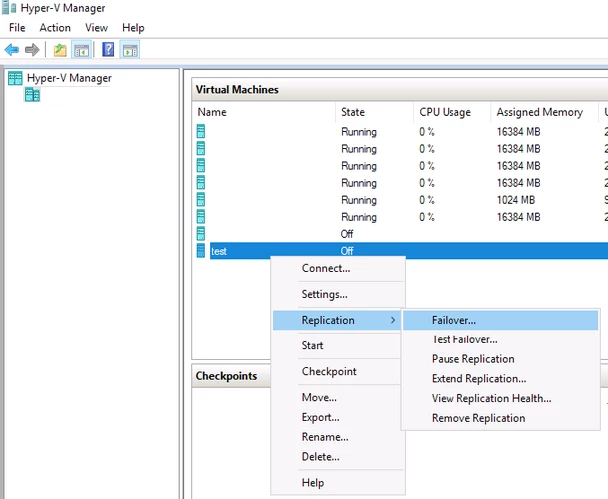Choose Rename... from the context menu
This screenshot has height=499, width=608.
[x=325, y=437]
